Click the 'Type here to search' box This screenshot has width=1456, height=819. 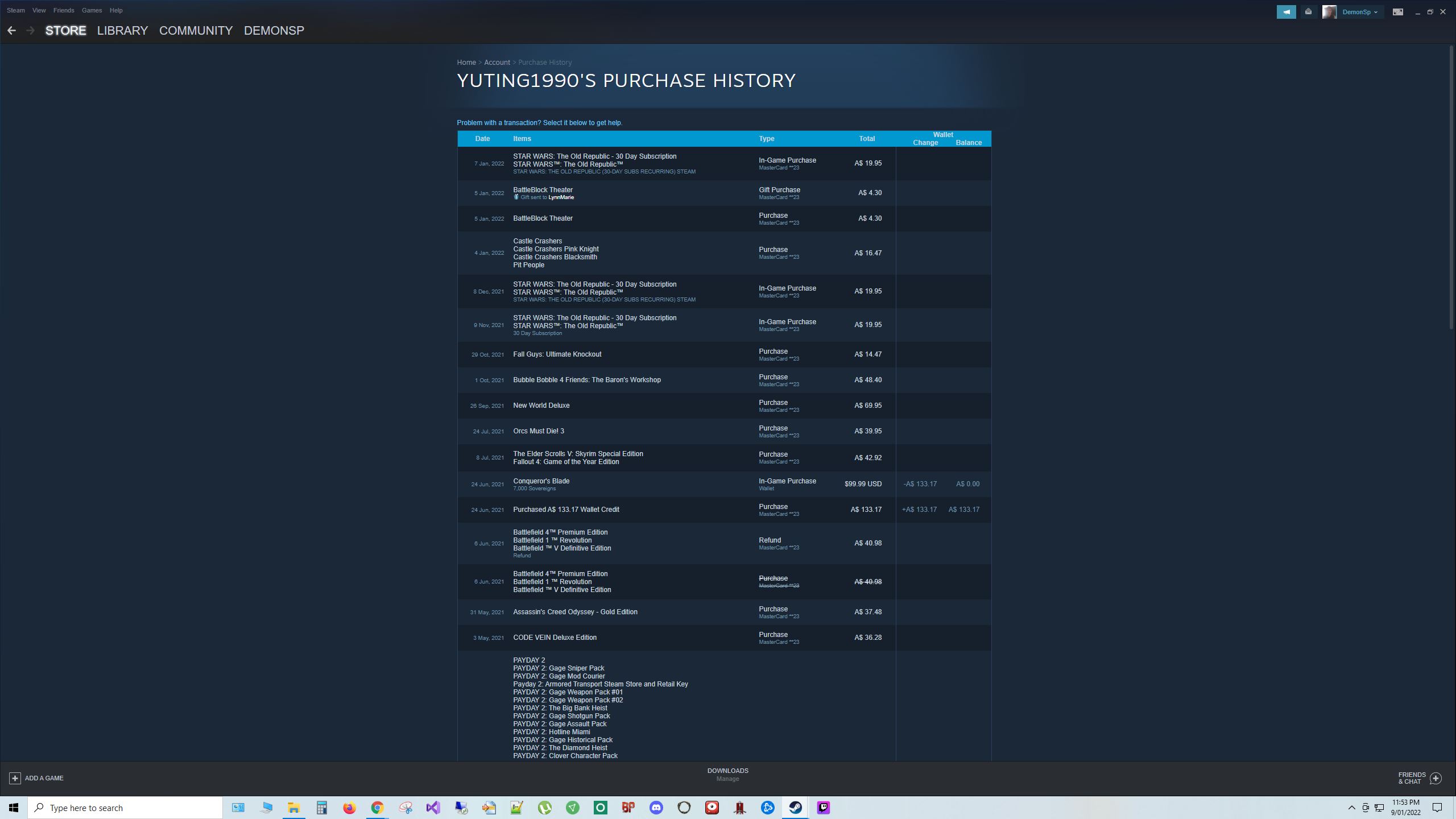click(125, 808)
